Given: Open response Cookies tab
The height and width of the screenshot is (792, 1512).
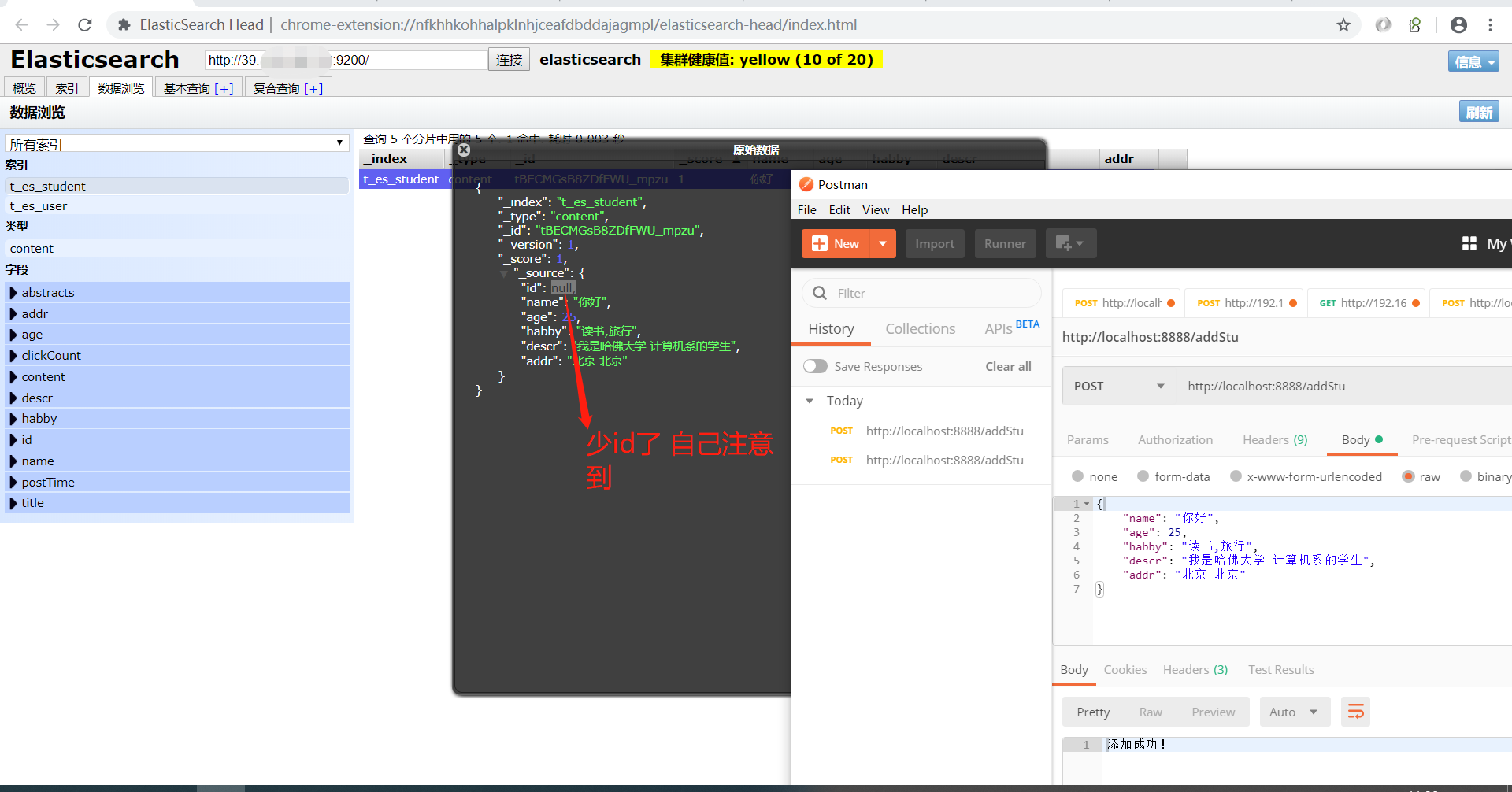Looking at the screenshot, I should [x=1125, y=669].
